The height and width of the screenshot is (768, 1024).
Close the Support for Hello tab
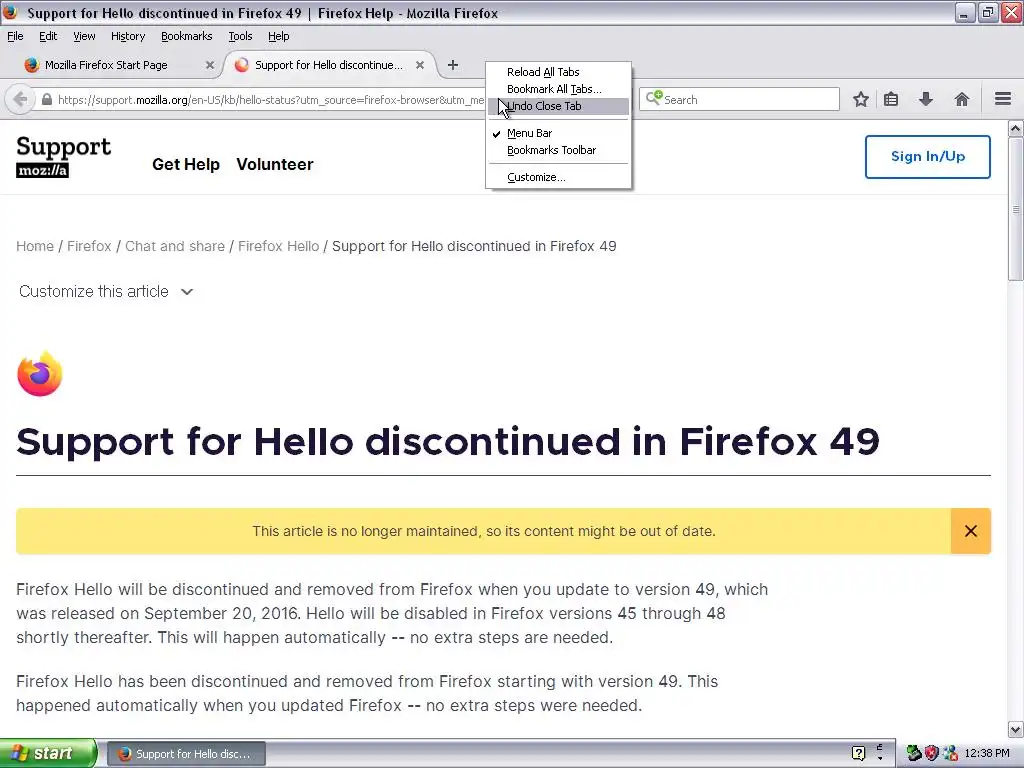click(x=420, y=65)
